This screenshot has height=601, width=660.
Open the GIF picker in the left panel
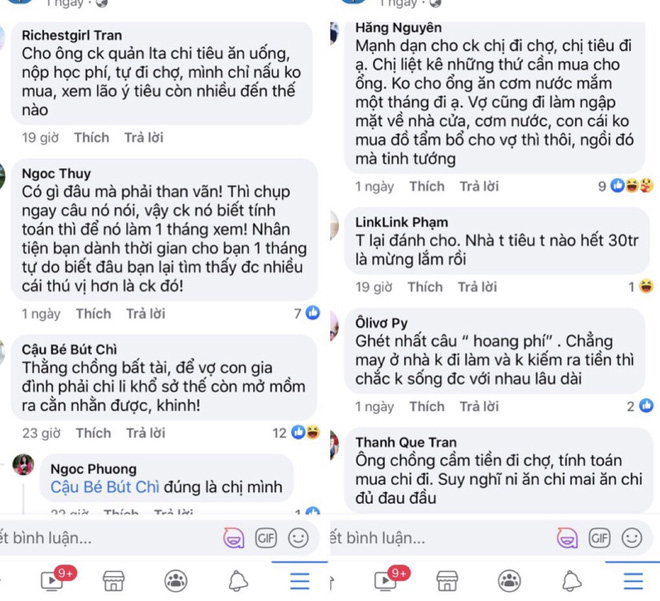tap(265, 537)
